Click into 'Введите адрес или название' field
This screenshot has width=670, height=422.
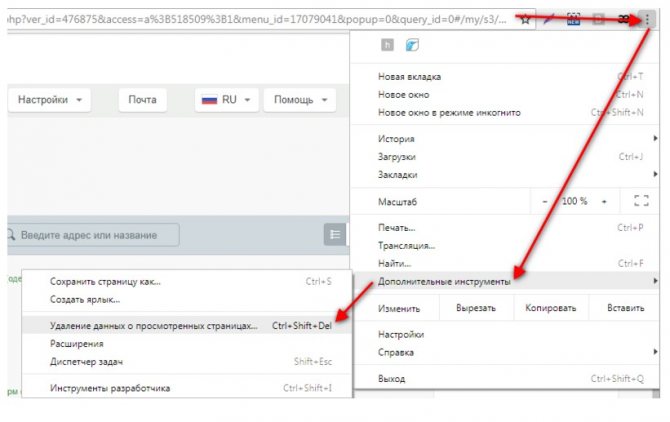click(x=95, y=235)
